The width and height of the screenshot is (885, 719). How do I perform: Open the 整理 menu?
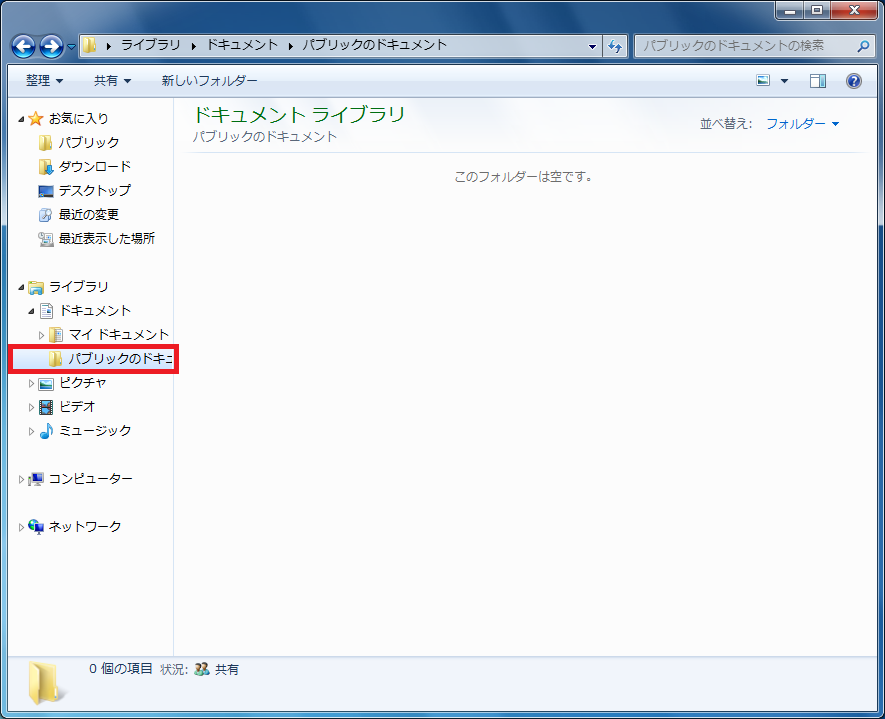tap(44, 81)
